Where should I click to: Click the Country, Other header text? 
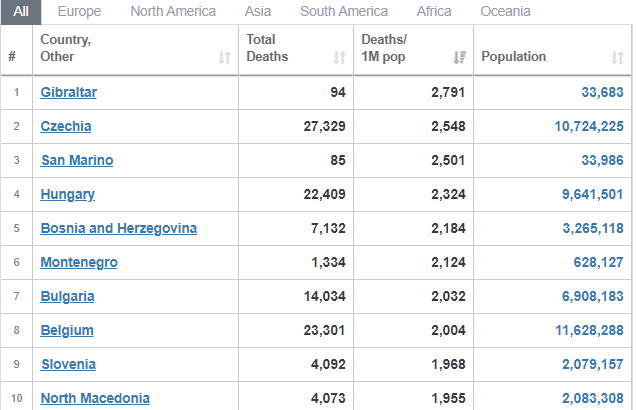click(x=65, y=48)
